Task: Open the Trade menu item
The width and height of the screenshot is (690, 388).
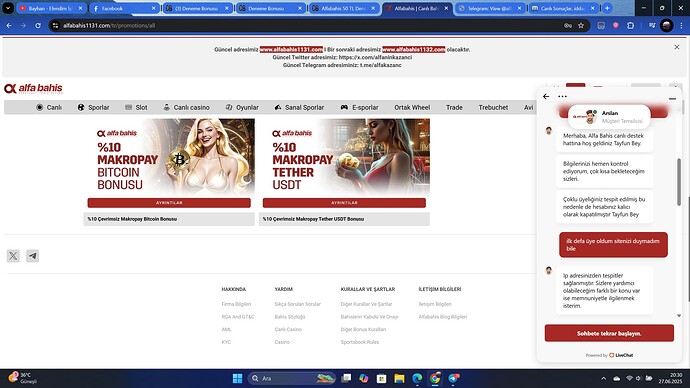Action: (x=454, y=107)
